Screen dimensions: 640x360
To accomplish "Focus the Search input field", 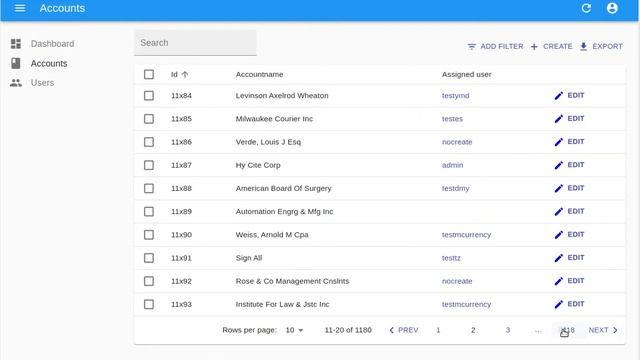I will [x=196, y=43].
